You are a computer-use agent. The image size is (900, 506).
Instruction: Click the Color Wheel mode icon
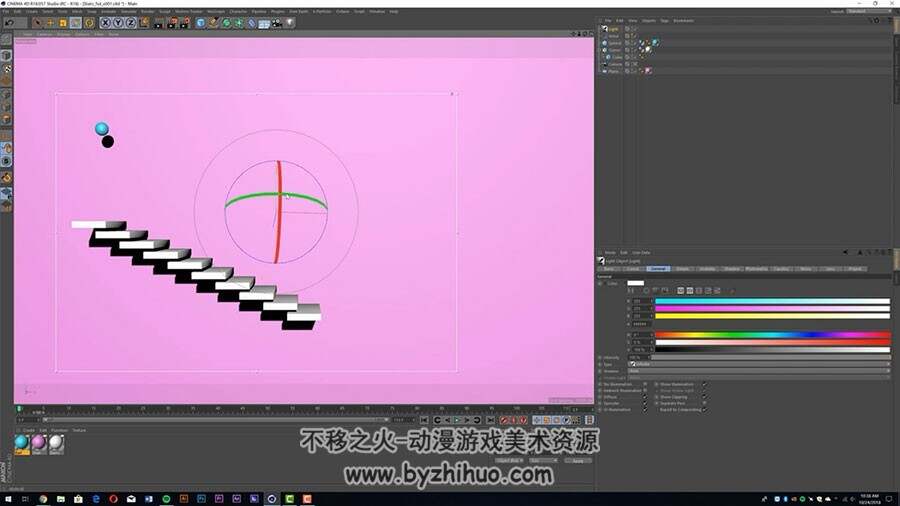tap(646, 291)
